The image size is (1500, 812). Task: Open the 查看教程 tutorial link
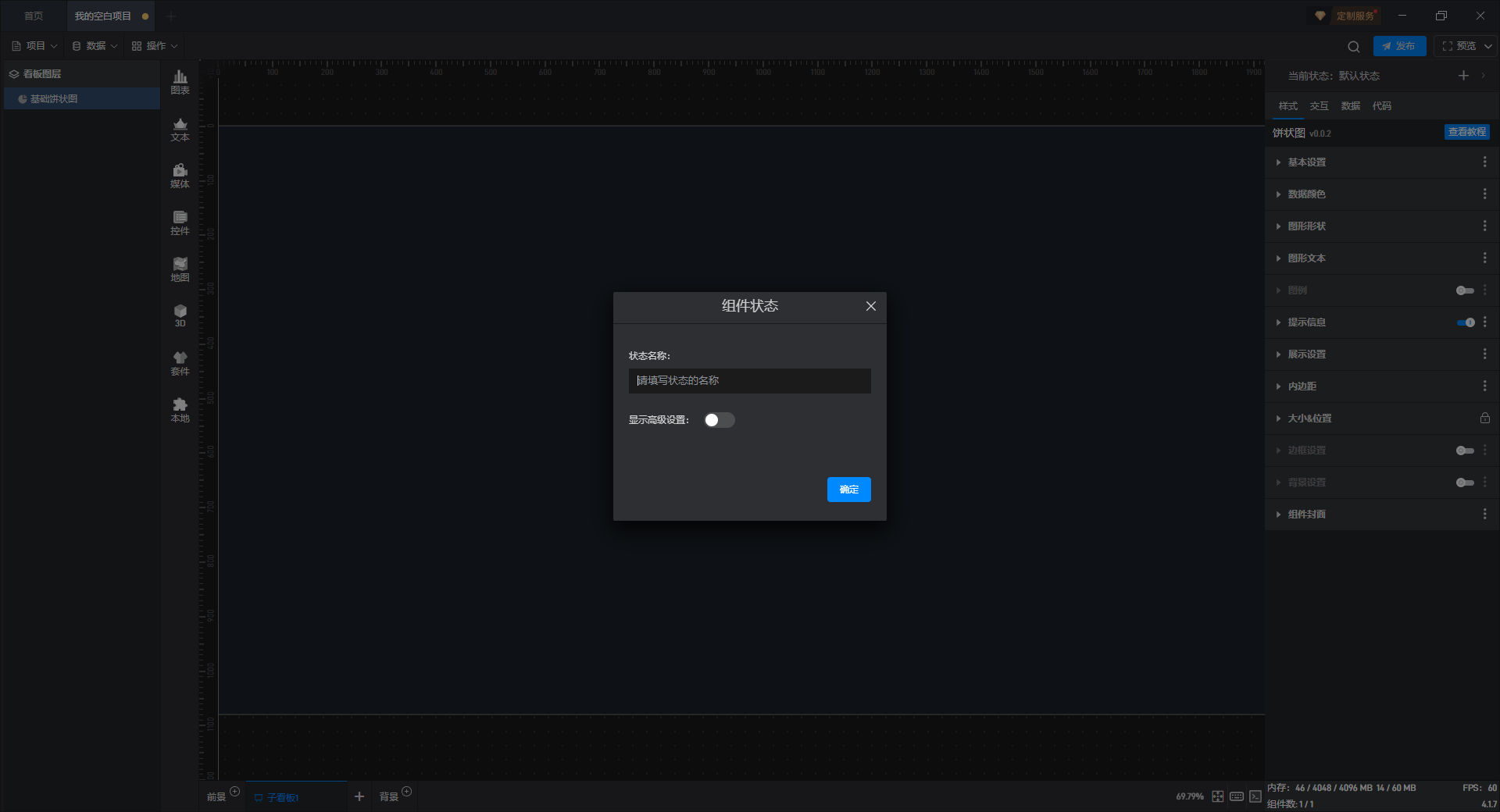point(1466,132)
